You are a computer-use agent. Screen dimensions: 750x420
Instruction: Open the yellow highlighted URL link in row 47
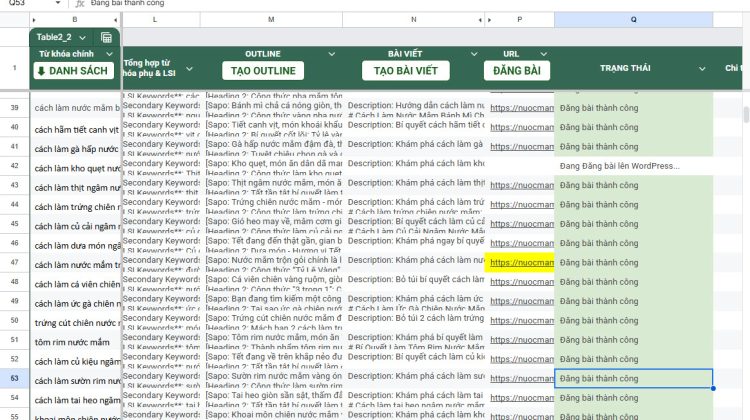[518, 263]
